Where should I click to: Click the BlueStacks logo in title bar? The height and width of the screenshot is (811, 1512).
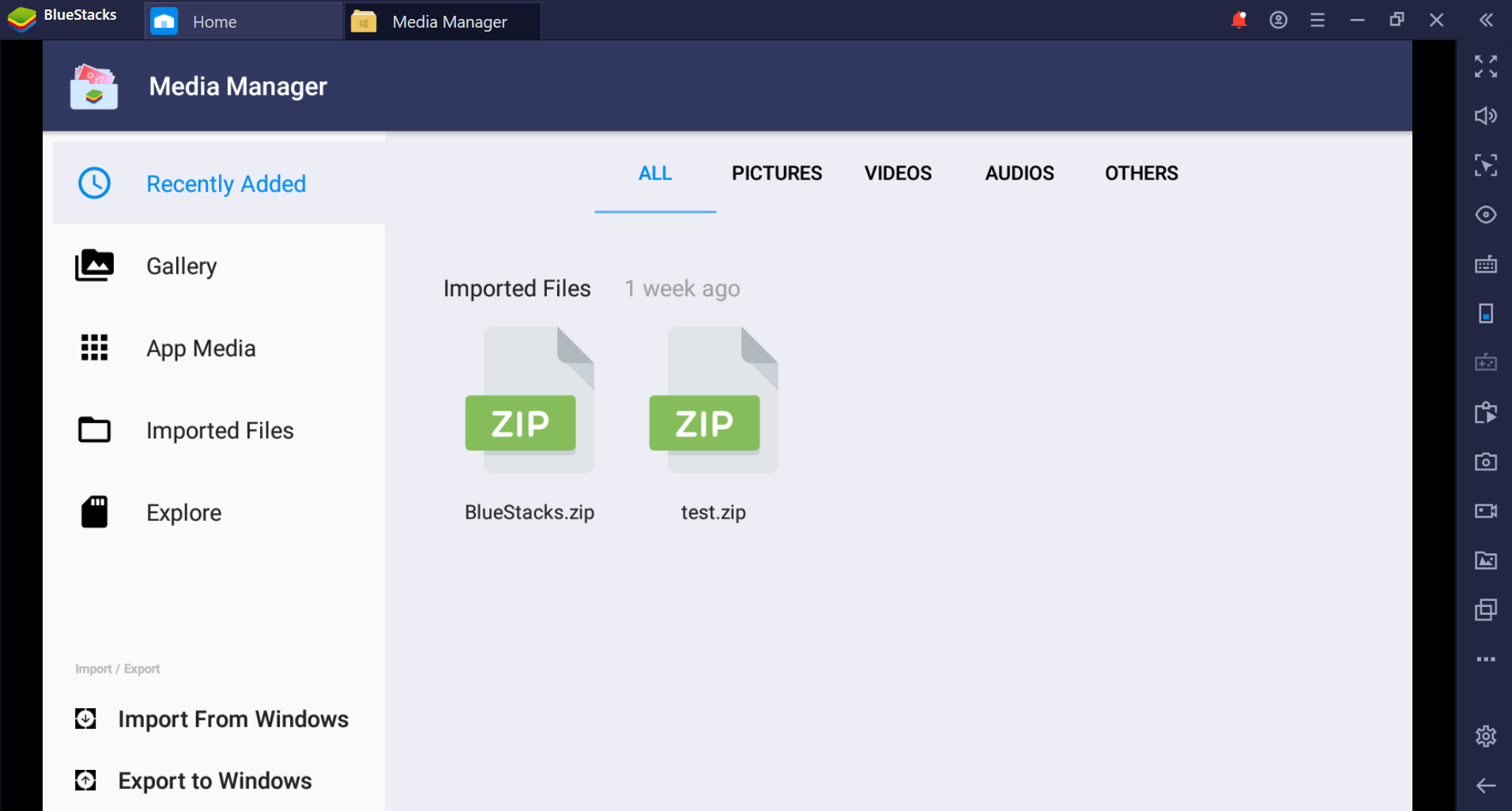[x=22, y=19]
